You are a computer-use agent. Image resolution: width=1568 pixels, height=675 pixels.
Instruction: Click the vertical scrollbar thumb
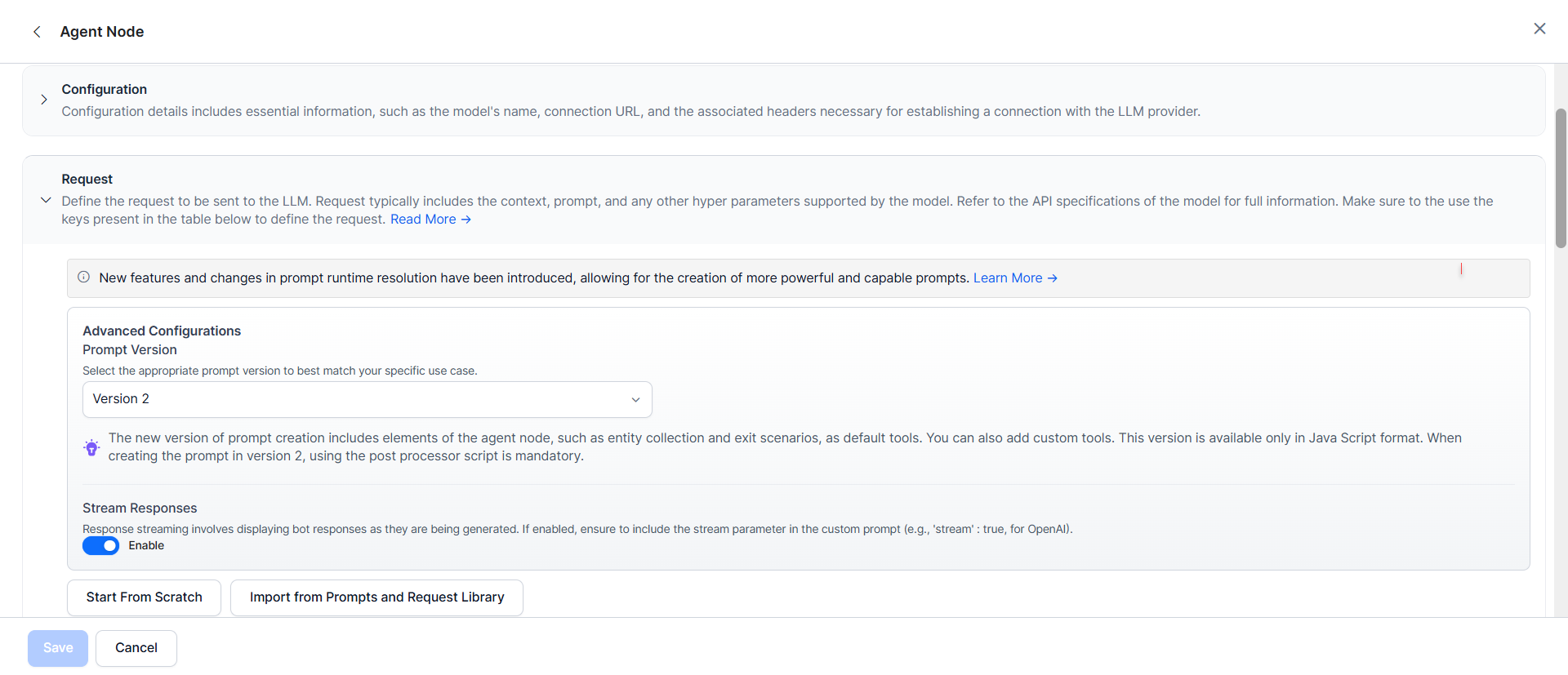point(1561,178)
